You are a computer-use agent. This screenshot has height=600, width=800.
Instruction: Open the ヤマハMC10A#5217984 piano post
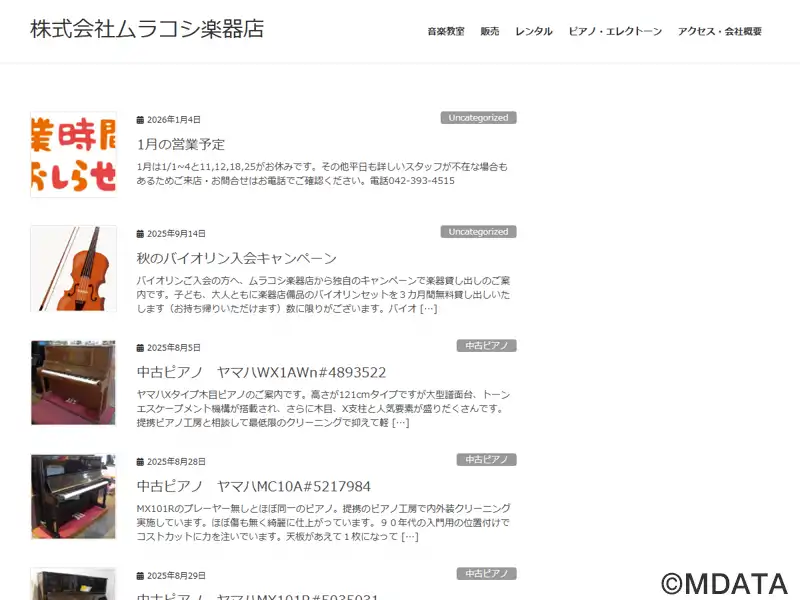click(x=254, y=486)
